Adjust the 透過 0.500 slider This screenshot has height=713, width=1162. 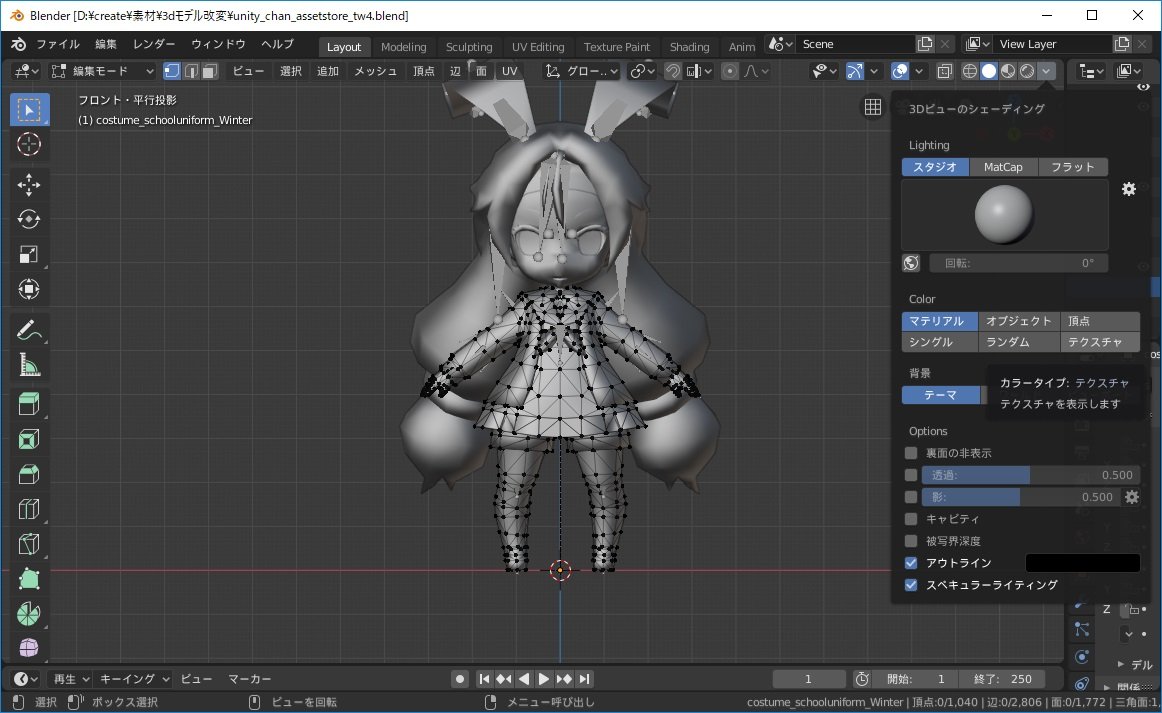click(1030, 475)
